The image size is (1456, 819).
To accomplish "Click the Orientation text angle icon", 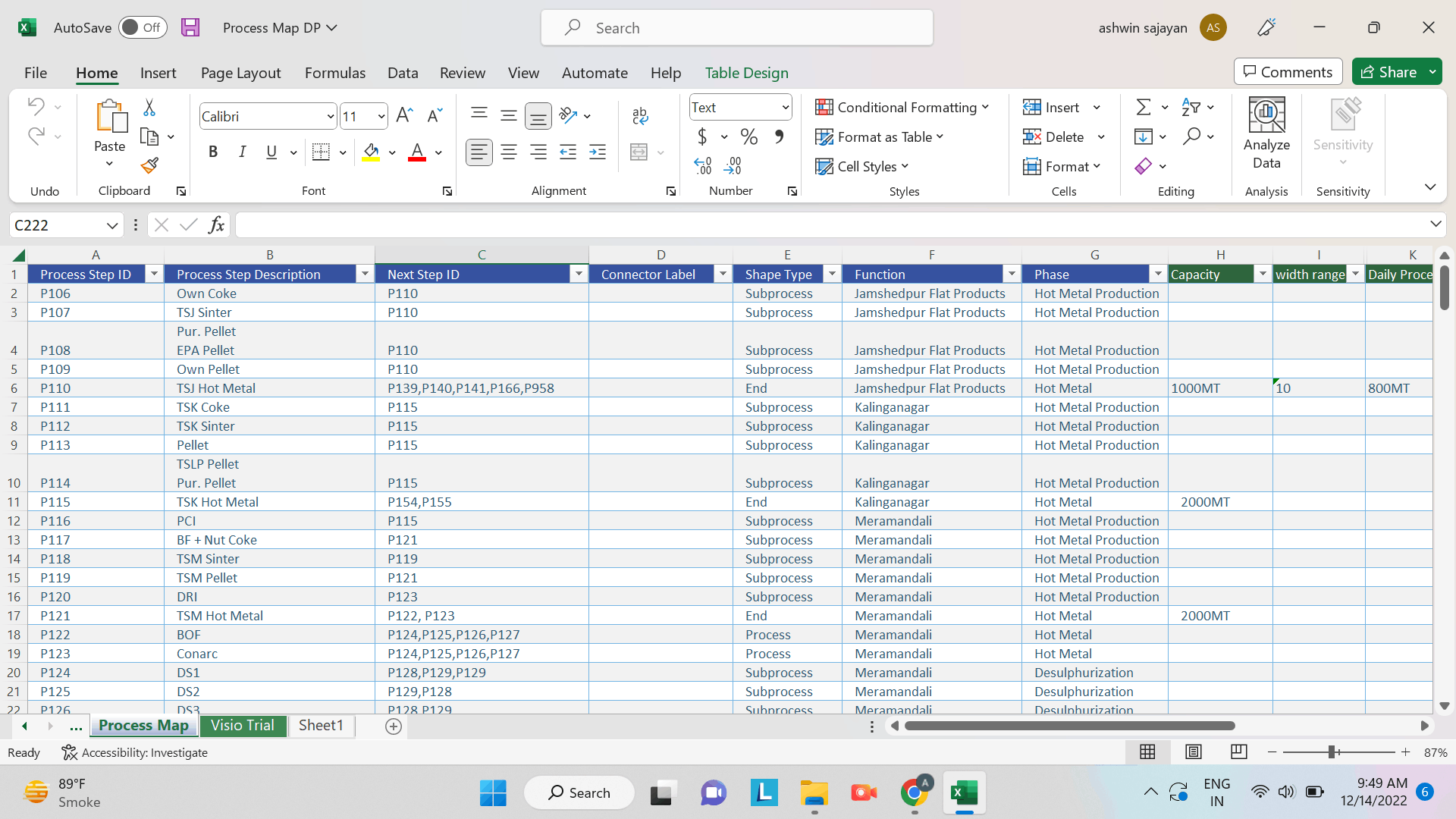I will pyautogui.click(x=569, y=115).
